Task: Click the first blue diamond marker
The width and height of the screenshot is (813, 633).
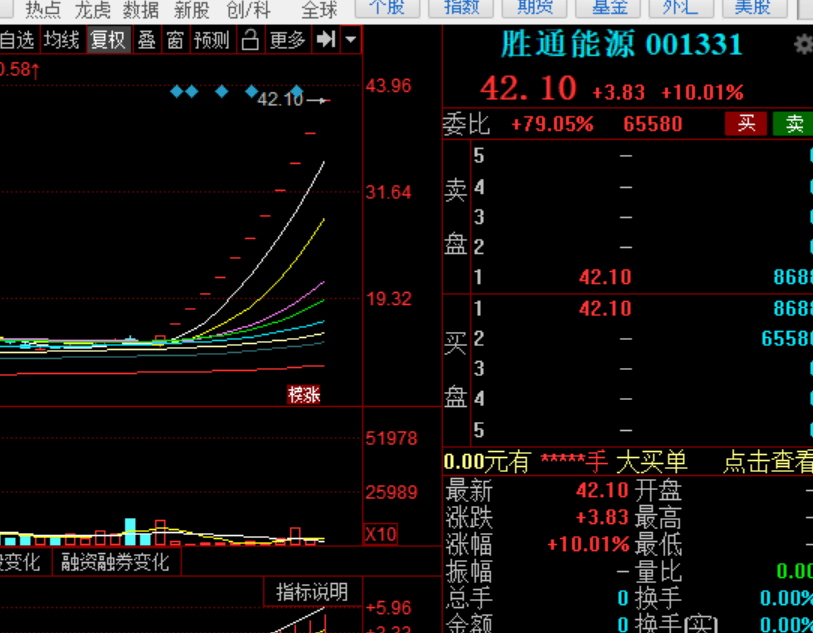Action: coord(177,91)
